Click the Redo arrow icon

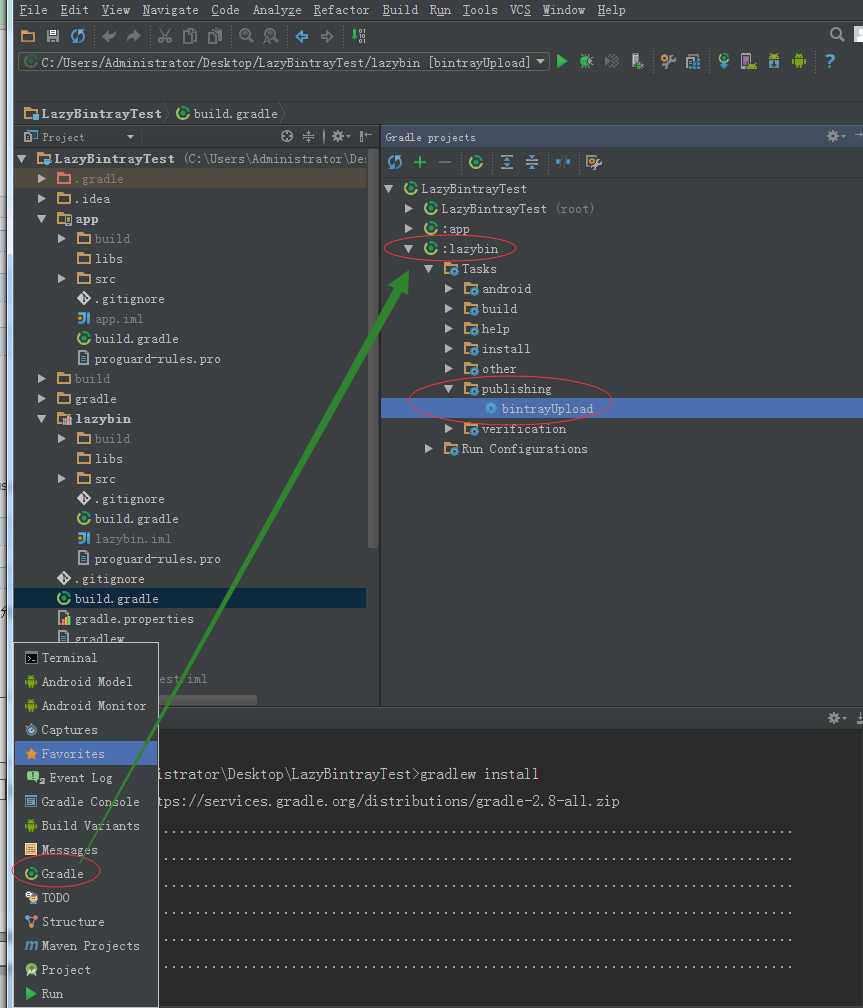coord(133,36)
